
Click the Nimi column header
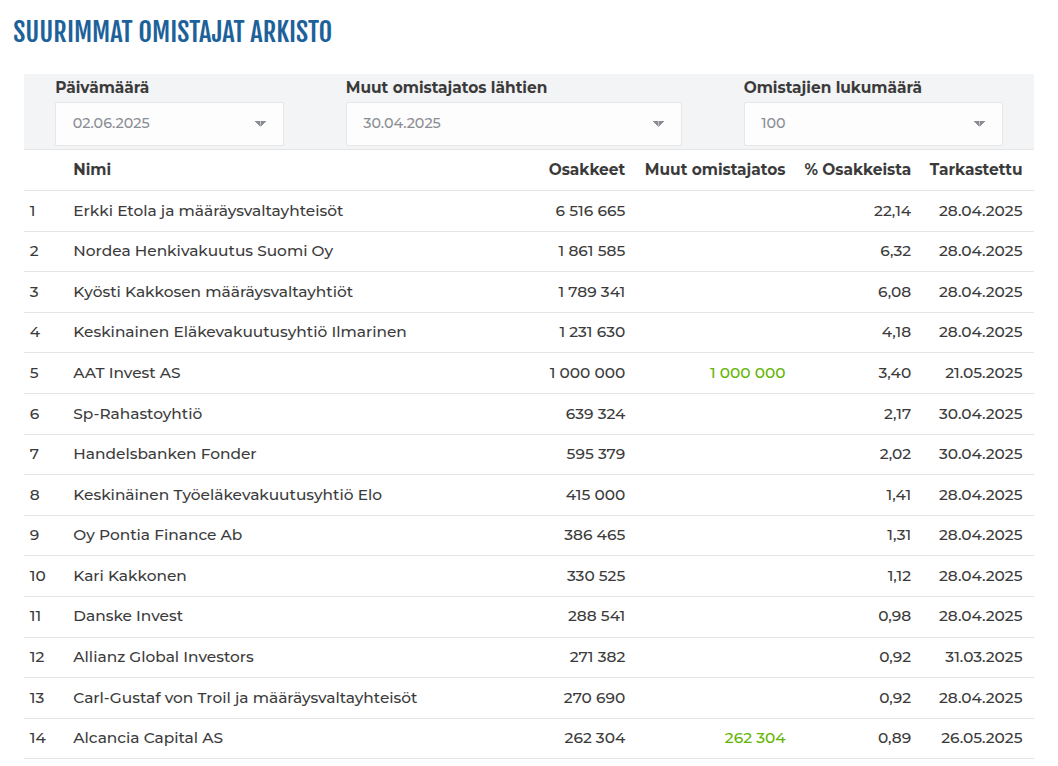[92, 169]
